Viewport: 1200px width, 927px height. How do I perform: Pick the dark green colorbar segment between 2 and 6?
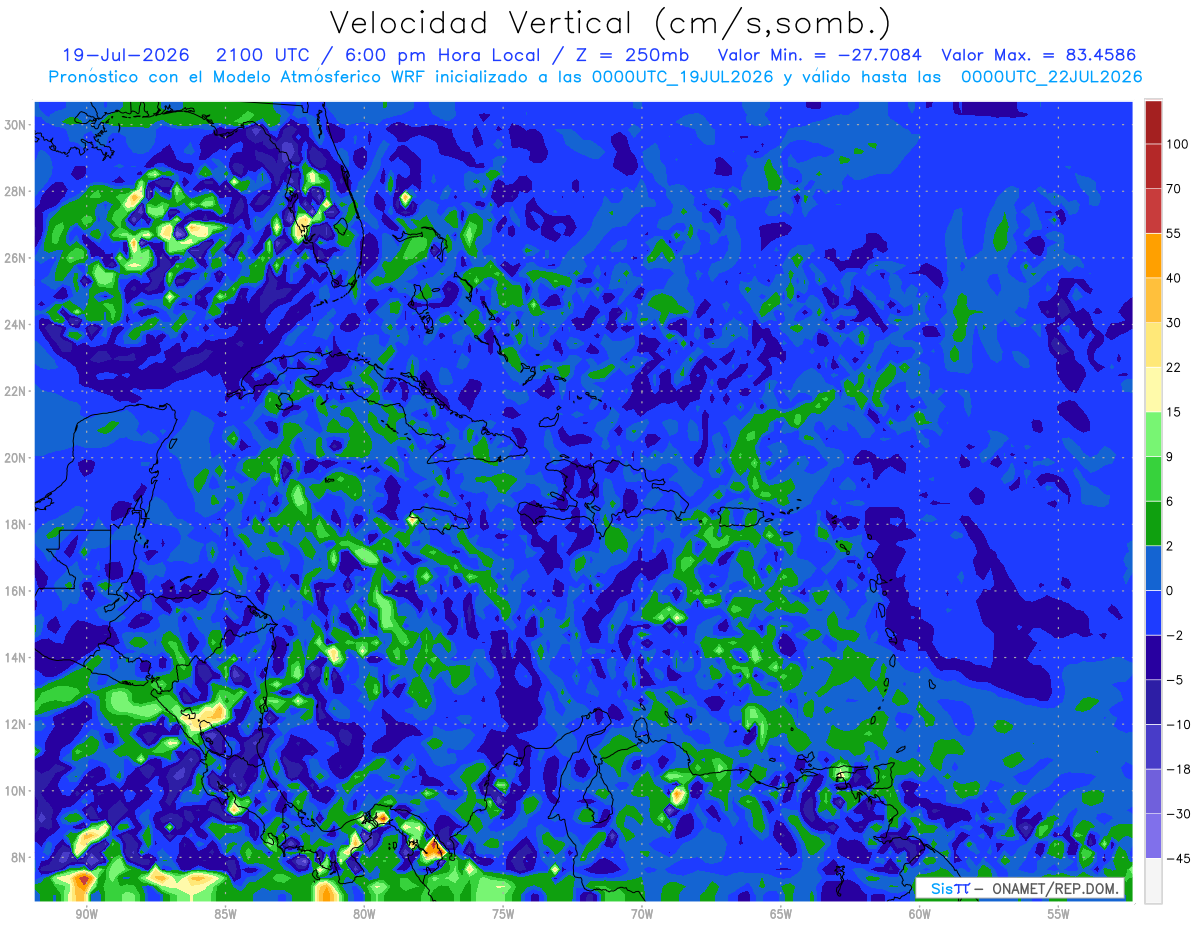[x=1153, y=523]
